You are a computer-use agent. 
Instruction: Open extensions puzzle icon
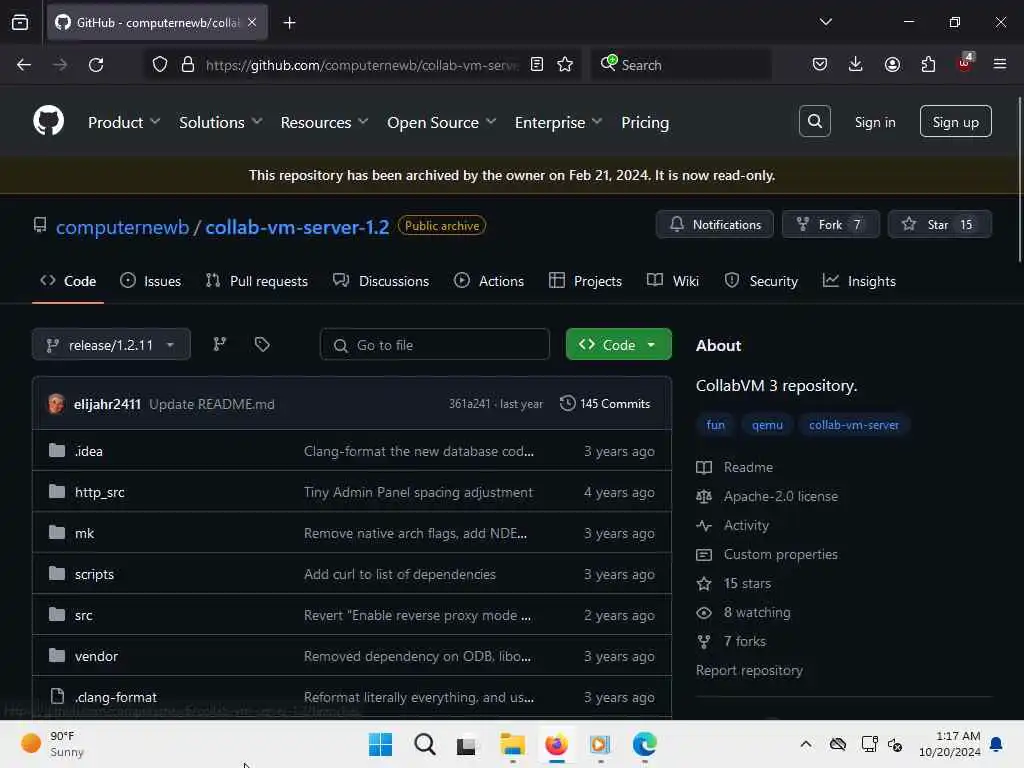(928, 65)
